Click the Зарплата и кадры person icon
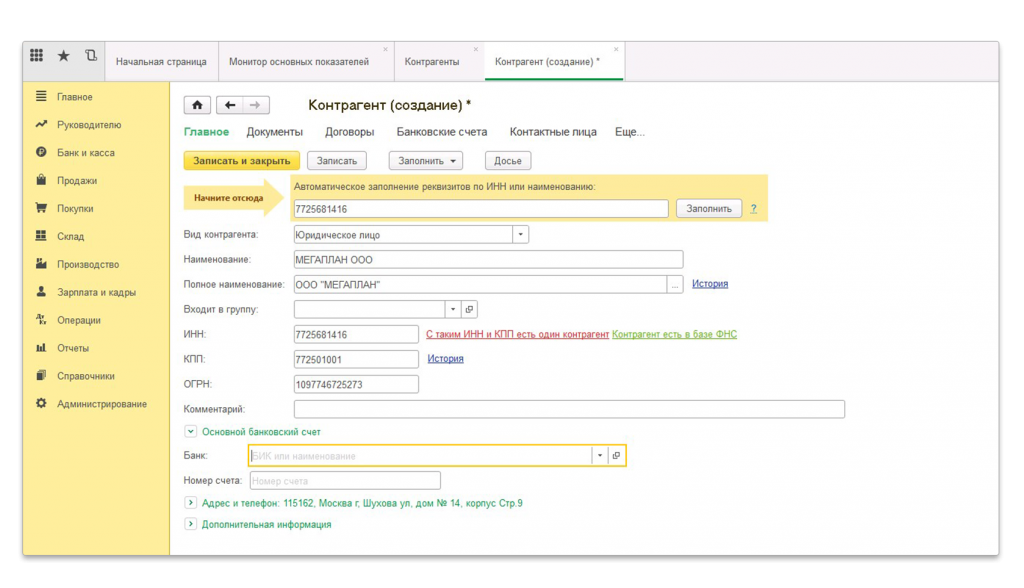Viewport: 1024px width, 588px height. click(x=41, y=291)
